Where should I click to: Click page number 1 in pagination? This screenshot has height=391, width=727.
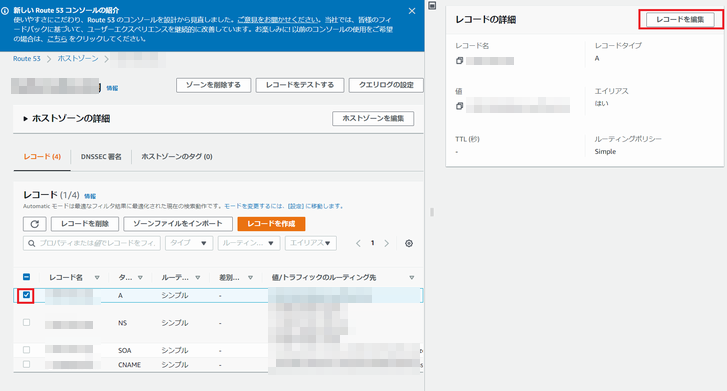[372, 243]
